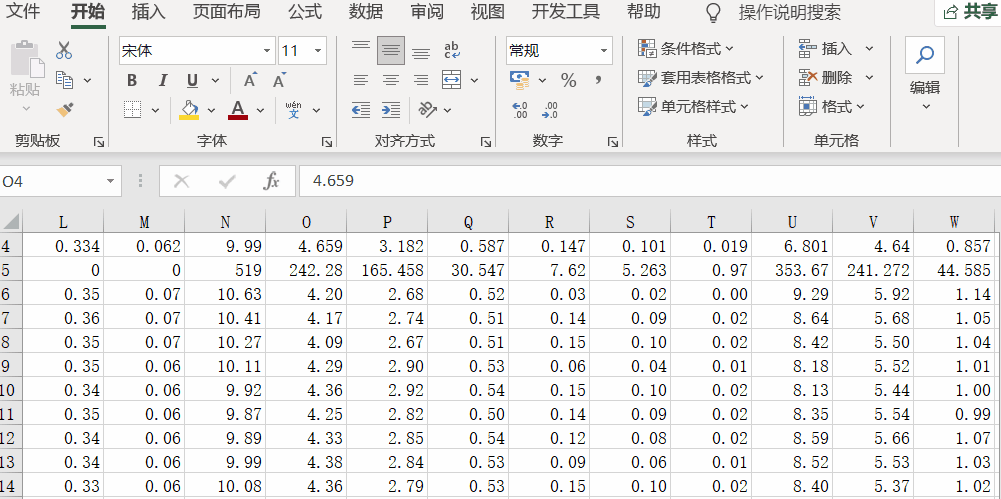Apply comma thousands separator style

(x=598, y=80)
